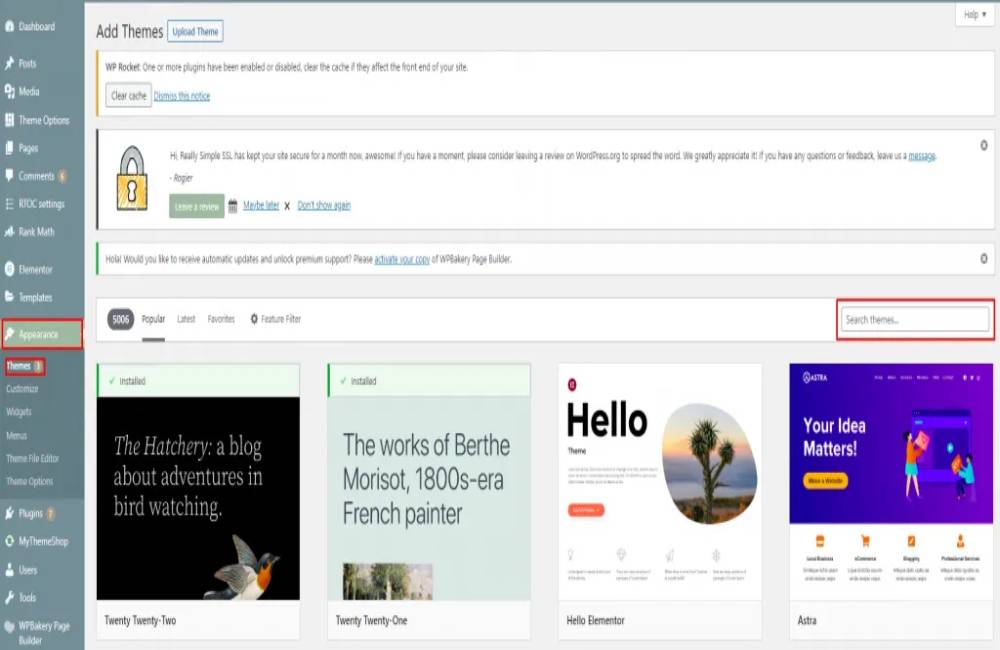Image resolution: width=1000 pixels, height=650 pixels.
Task: Switch to the Latest tab
Action: 186,319
